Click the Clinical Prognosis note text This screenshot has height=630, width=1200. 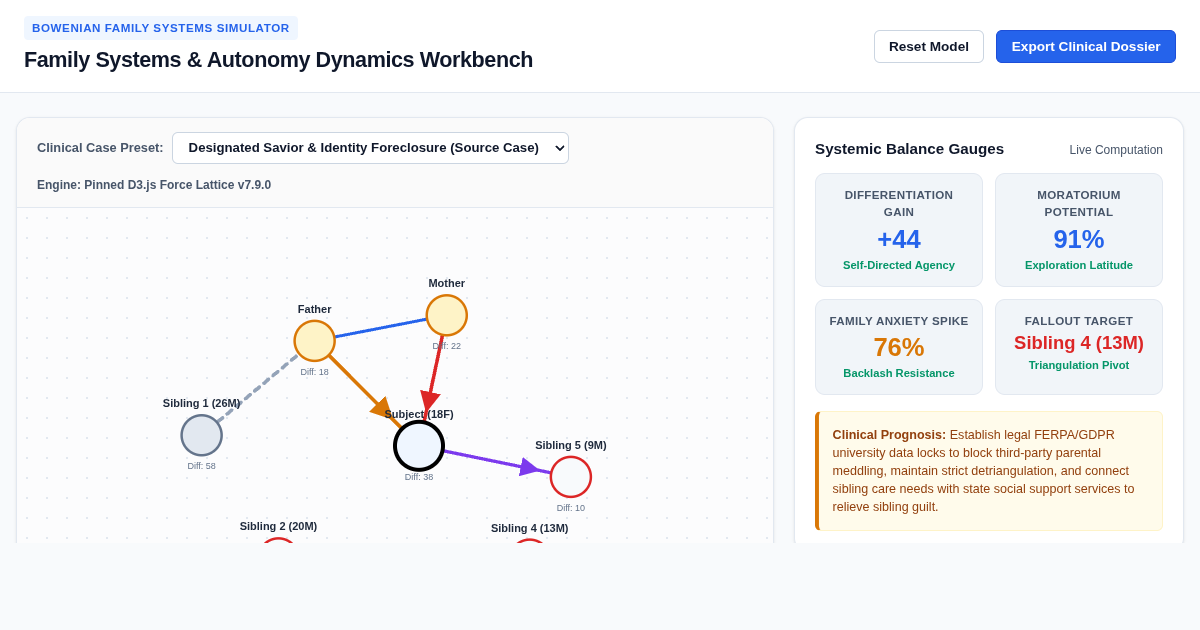(989, 471)
